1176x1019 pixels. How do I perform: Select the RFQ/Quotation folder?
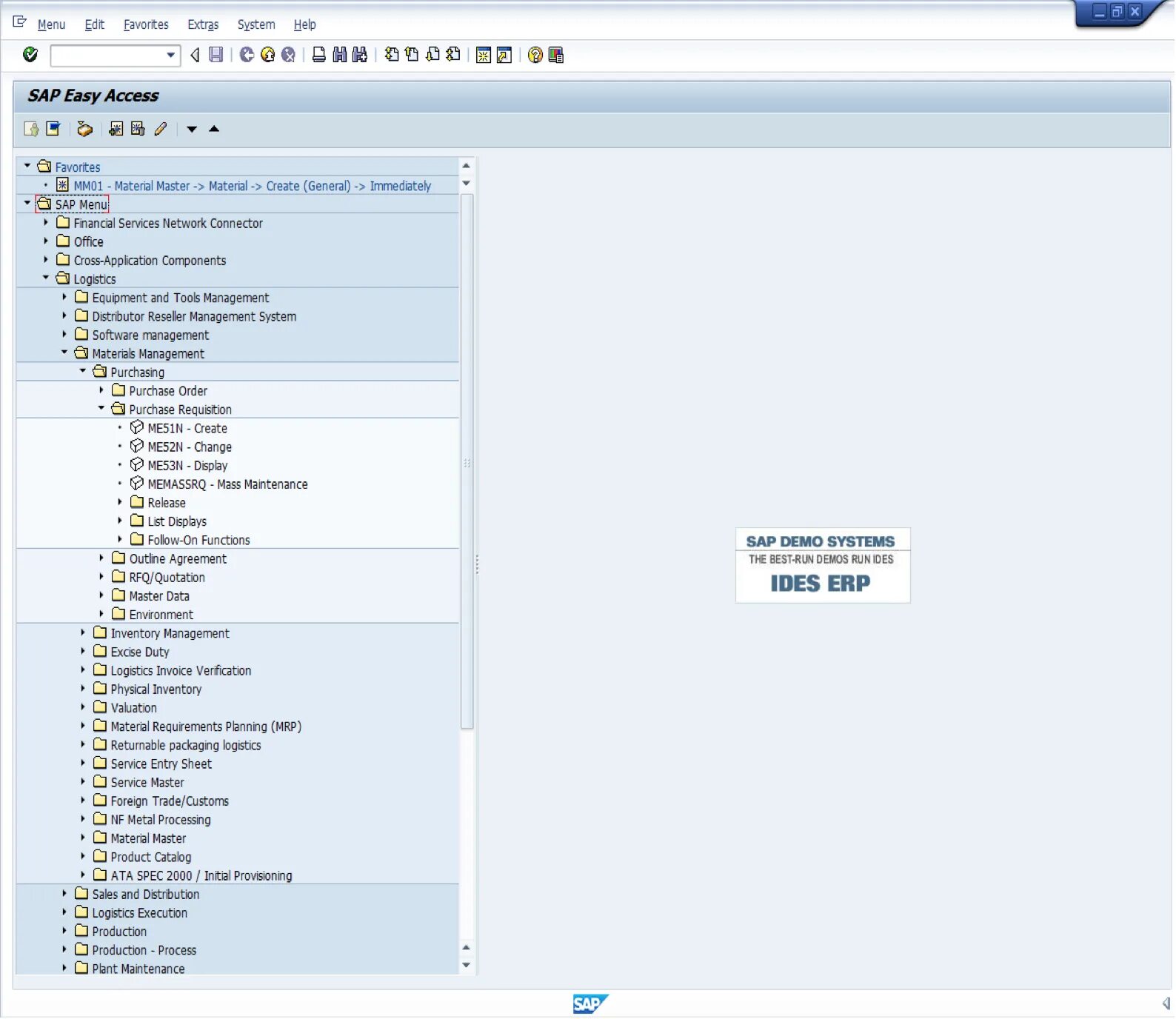167,578
